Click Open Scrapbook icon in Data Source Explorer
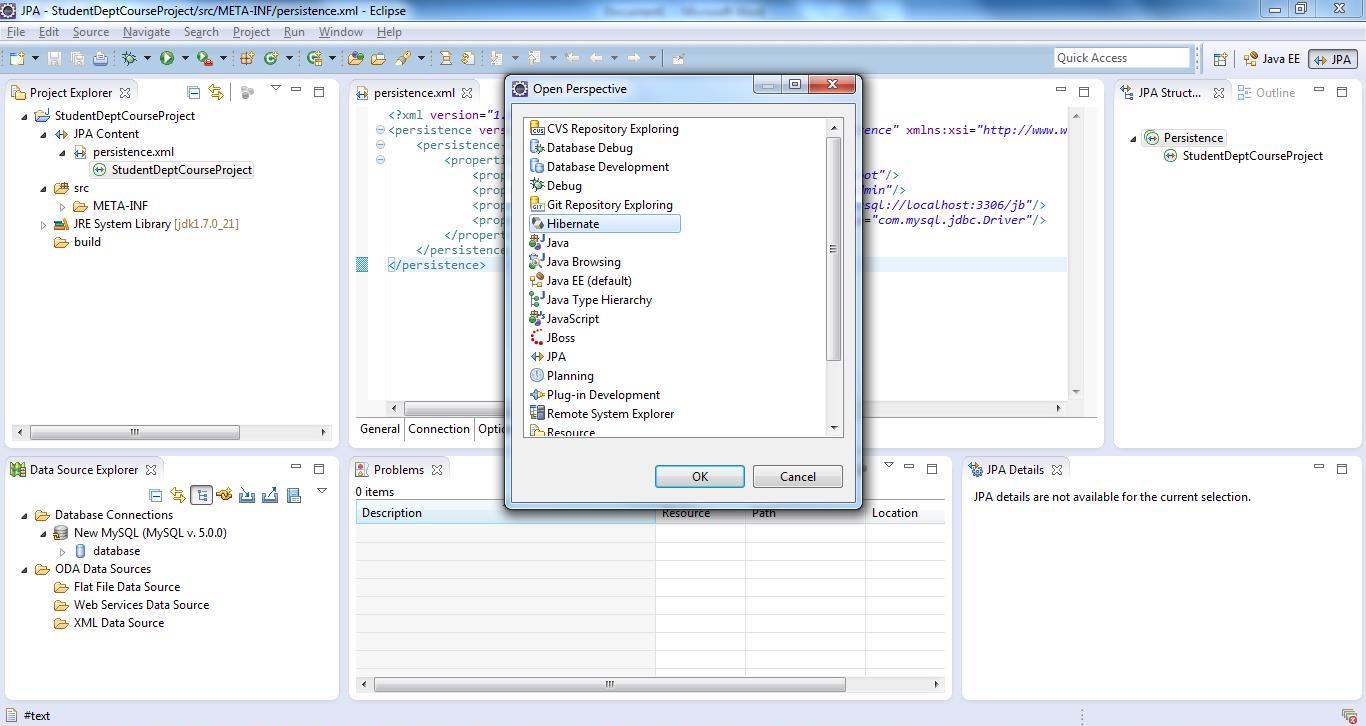Screen dimensions: 1366x726 coord(294,495)
